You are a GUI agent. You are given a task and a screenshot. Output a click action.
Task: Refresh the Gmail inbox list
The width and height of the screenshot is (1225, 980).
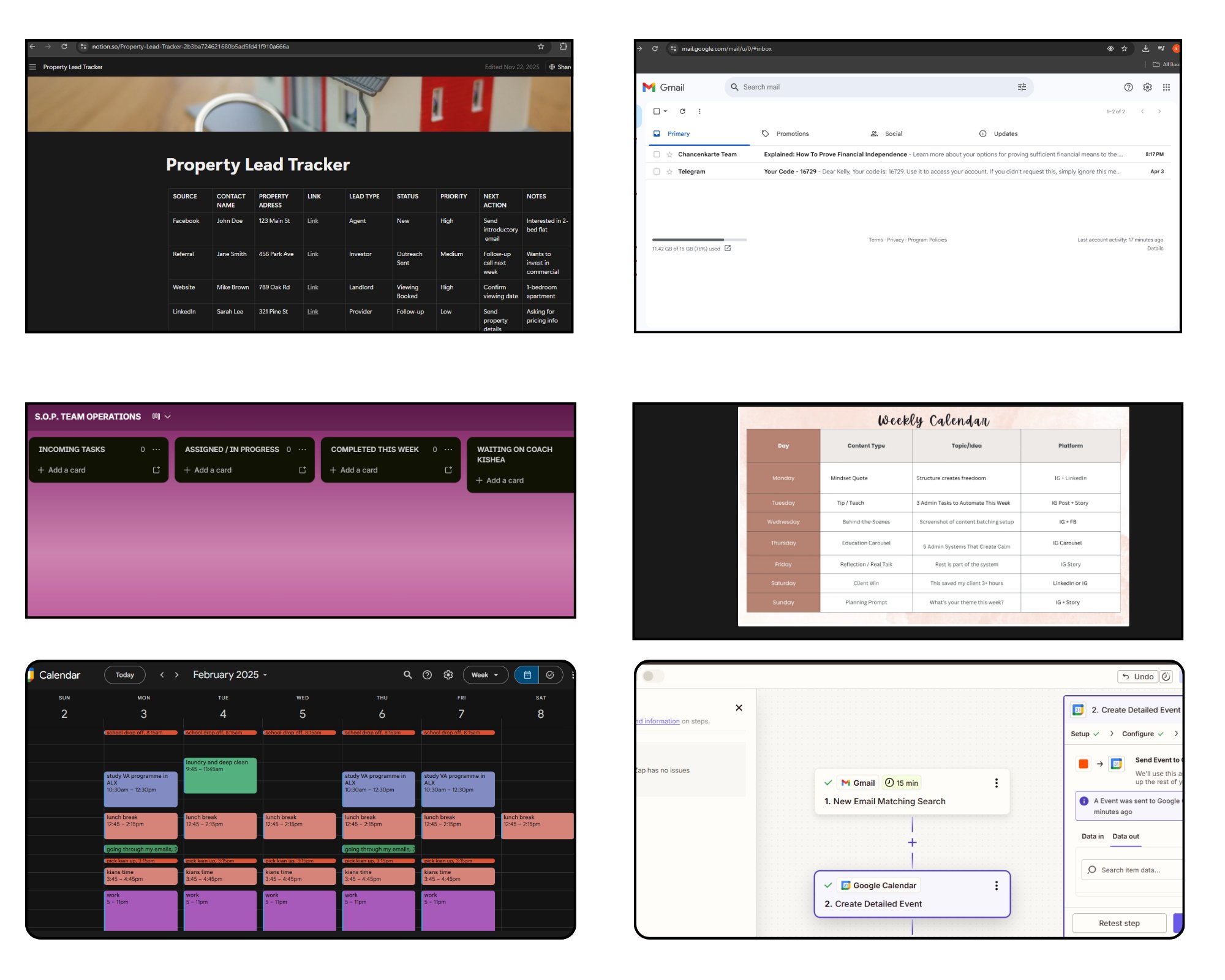click(x=682, y=111)
